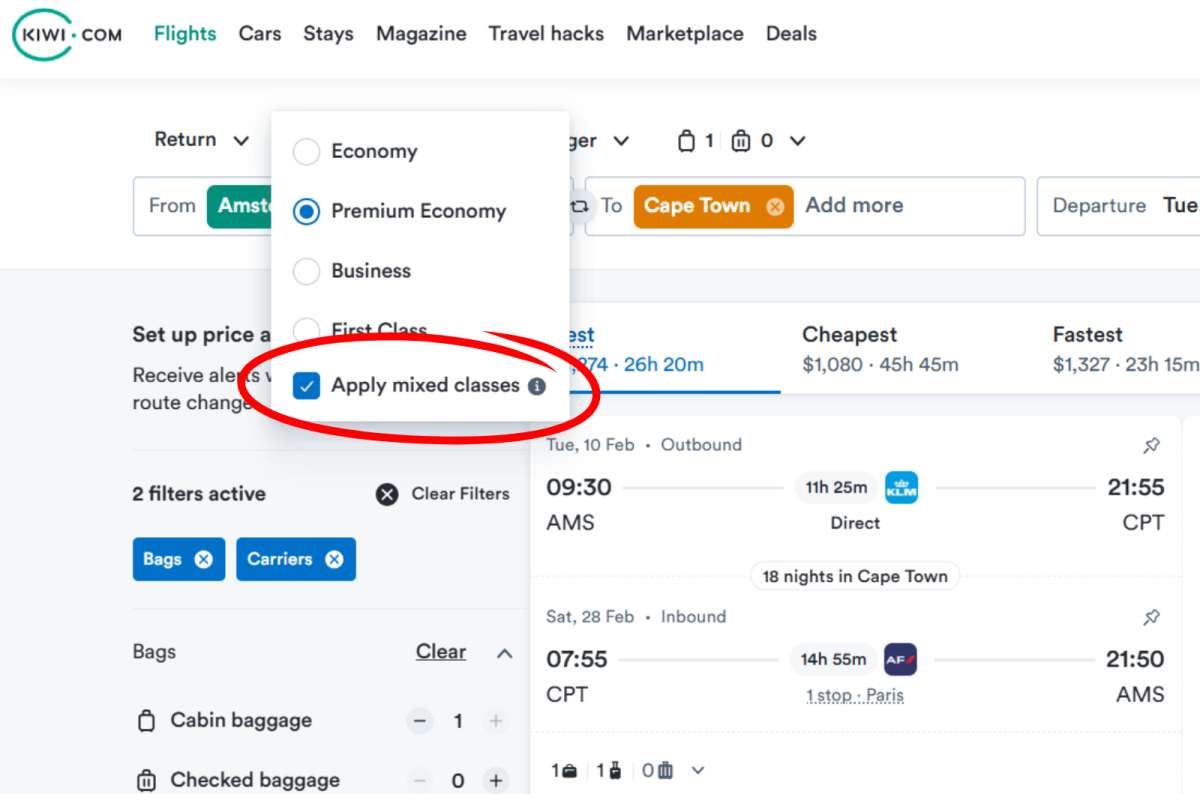Open Stays from the top navigation

328,33
